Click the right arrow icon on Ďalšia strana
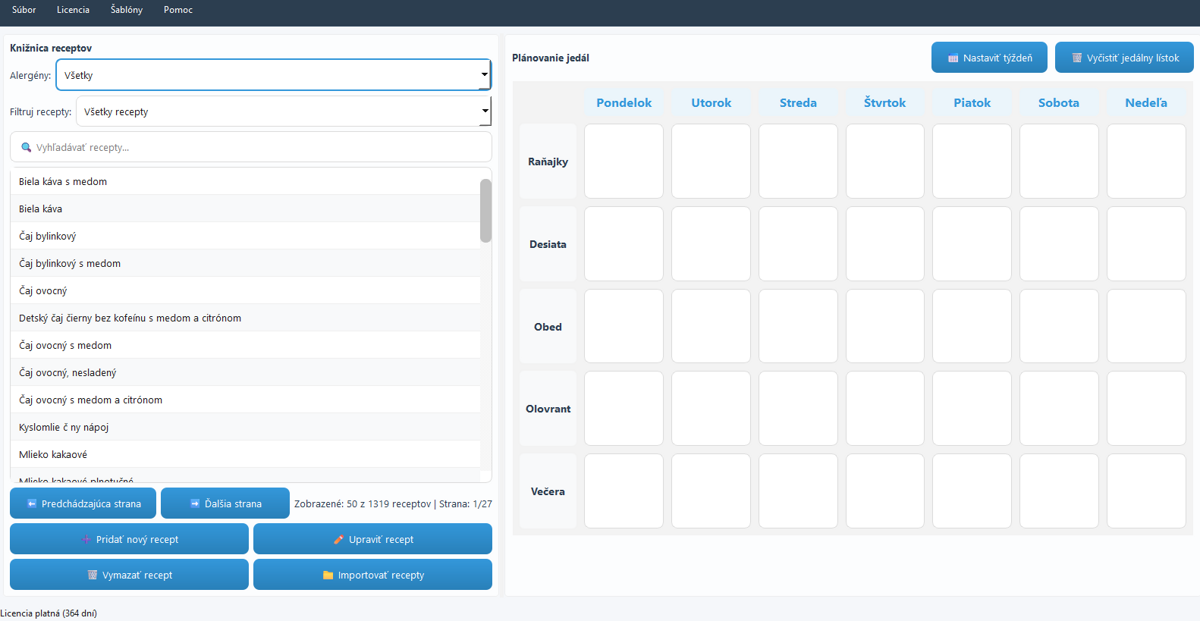Image resolution: width=1200 pixels, height=621 pixels. click(x=194, y=504)
